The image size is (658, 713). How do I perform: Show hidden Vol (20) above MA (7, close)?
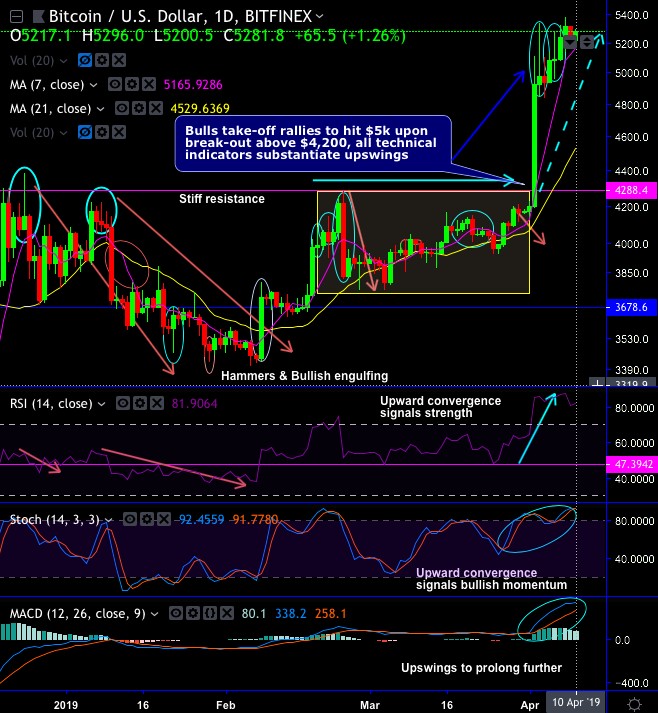pos(85,60)
